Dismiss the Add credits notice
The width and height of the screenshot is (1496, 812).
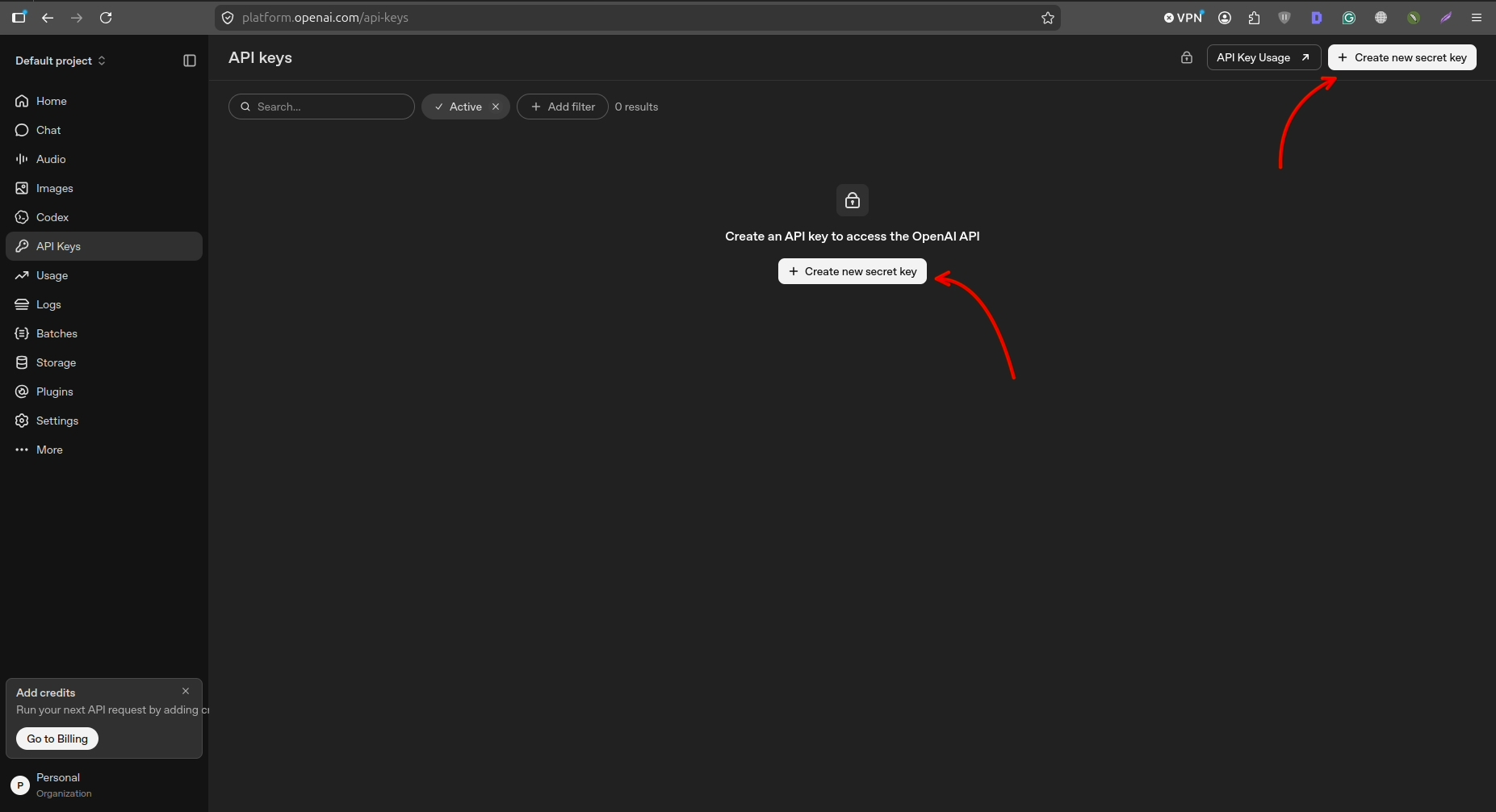click(x=186, y=691)
